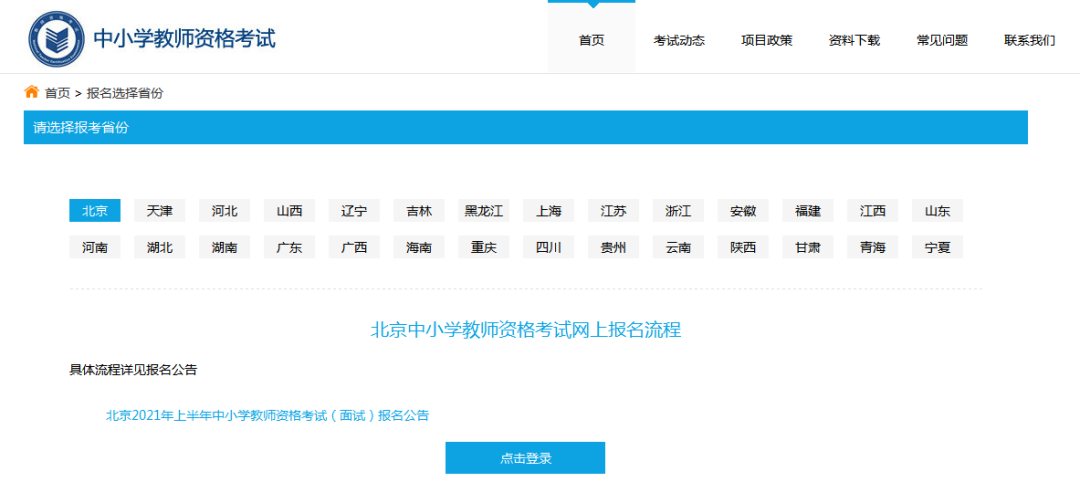Select 山东 in the province grid
1080x503 pixels.
click(x=937, y=211)
